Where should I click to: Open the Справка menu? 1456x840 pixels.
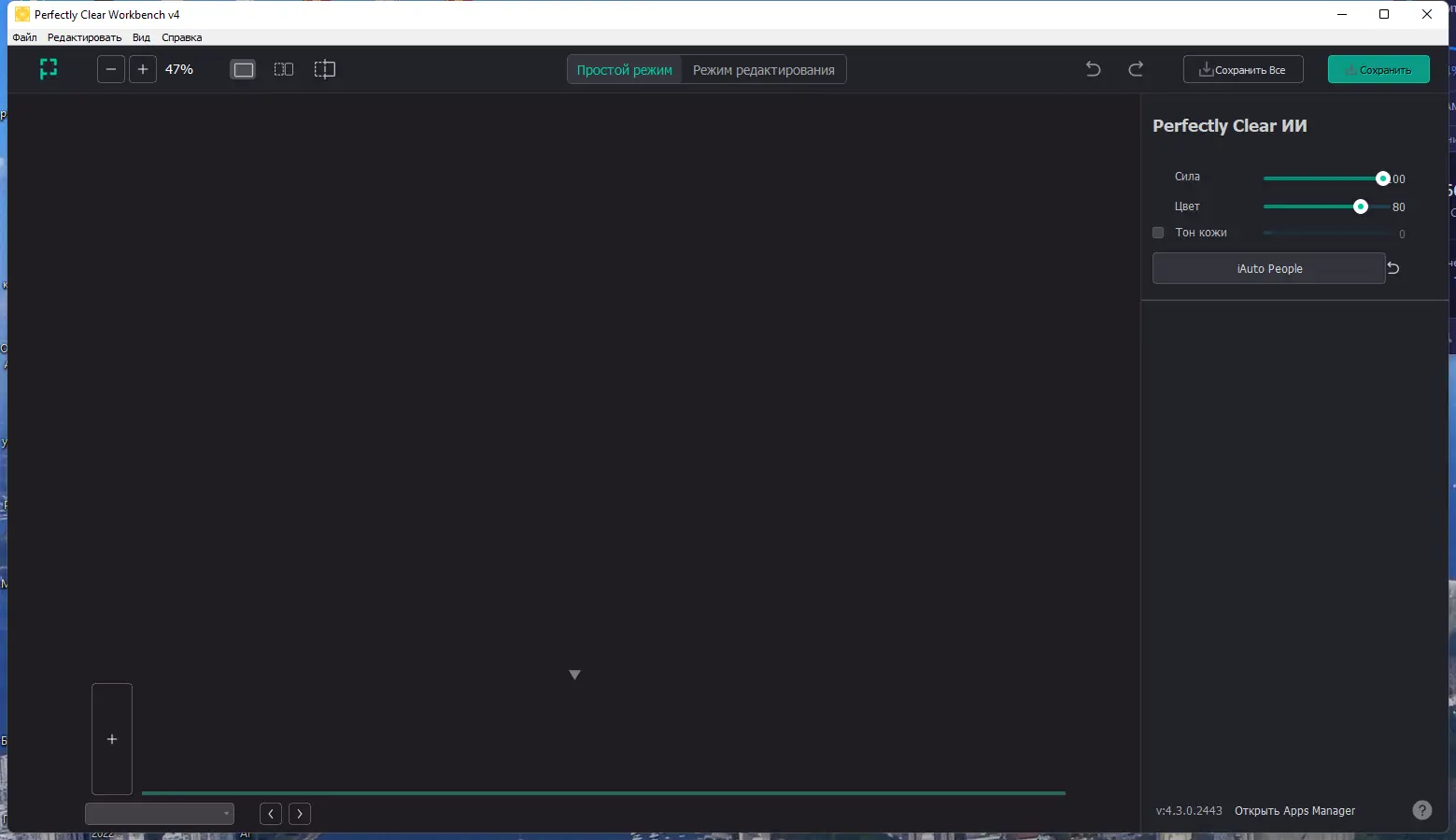182,37
